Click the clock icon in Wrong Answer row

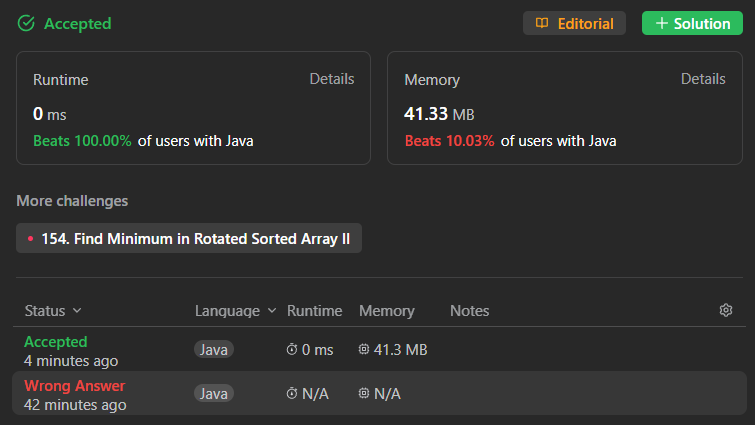tap(292, 394)
